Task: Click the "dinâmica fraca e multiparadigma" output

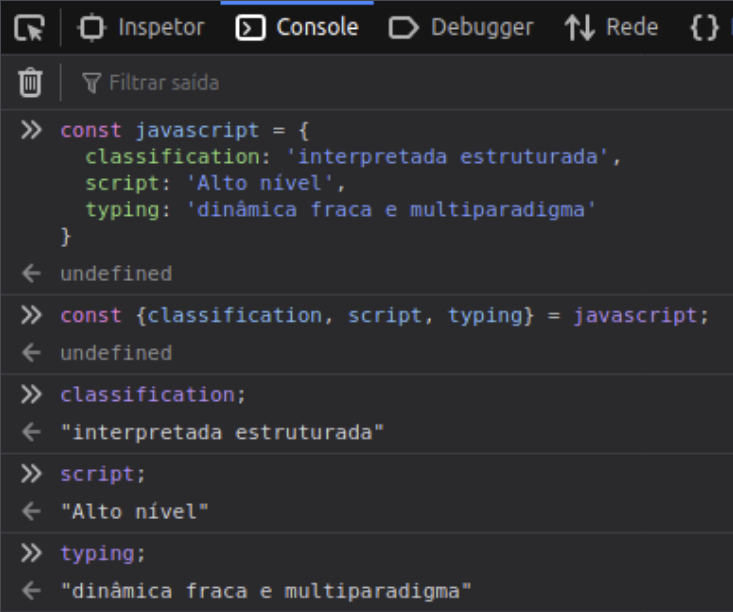Action: pyautogui.click(x=265, y=591)
